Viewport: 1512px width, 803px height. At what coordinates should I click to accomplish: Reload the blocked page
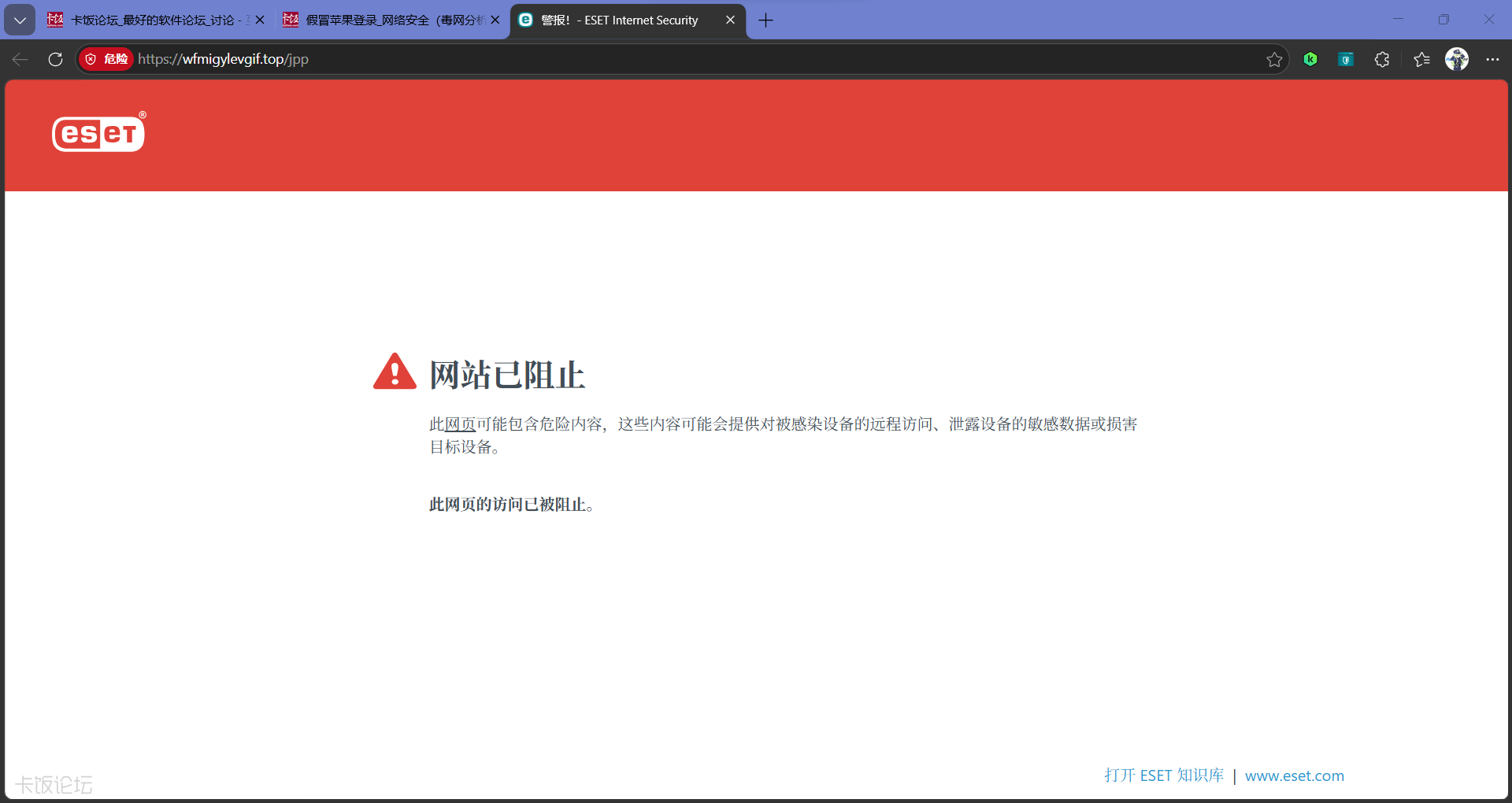(55, 59)
